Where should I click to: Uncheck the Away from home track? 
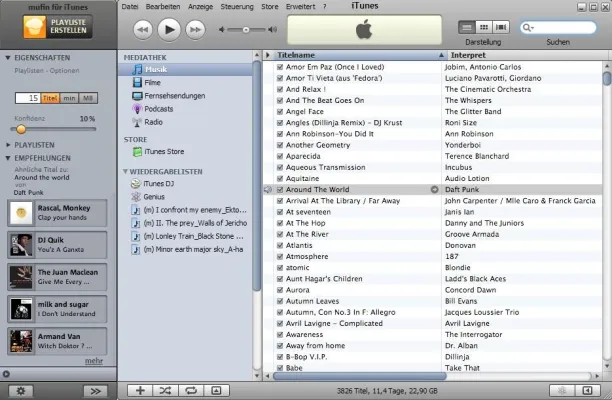tap(280, 346)
